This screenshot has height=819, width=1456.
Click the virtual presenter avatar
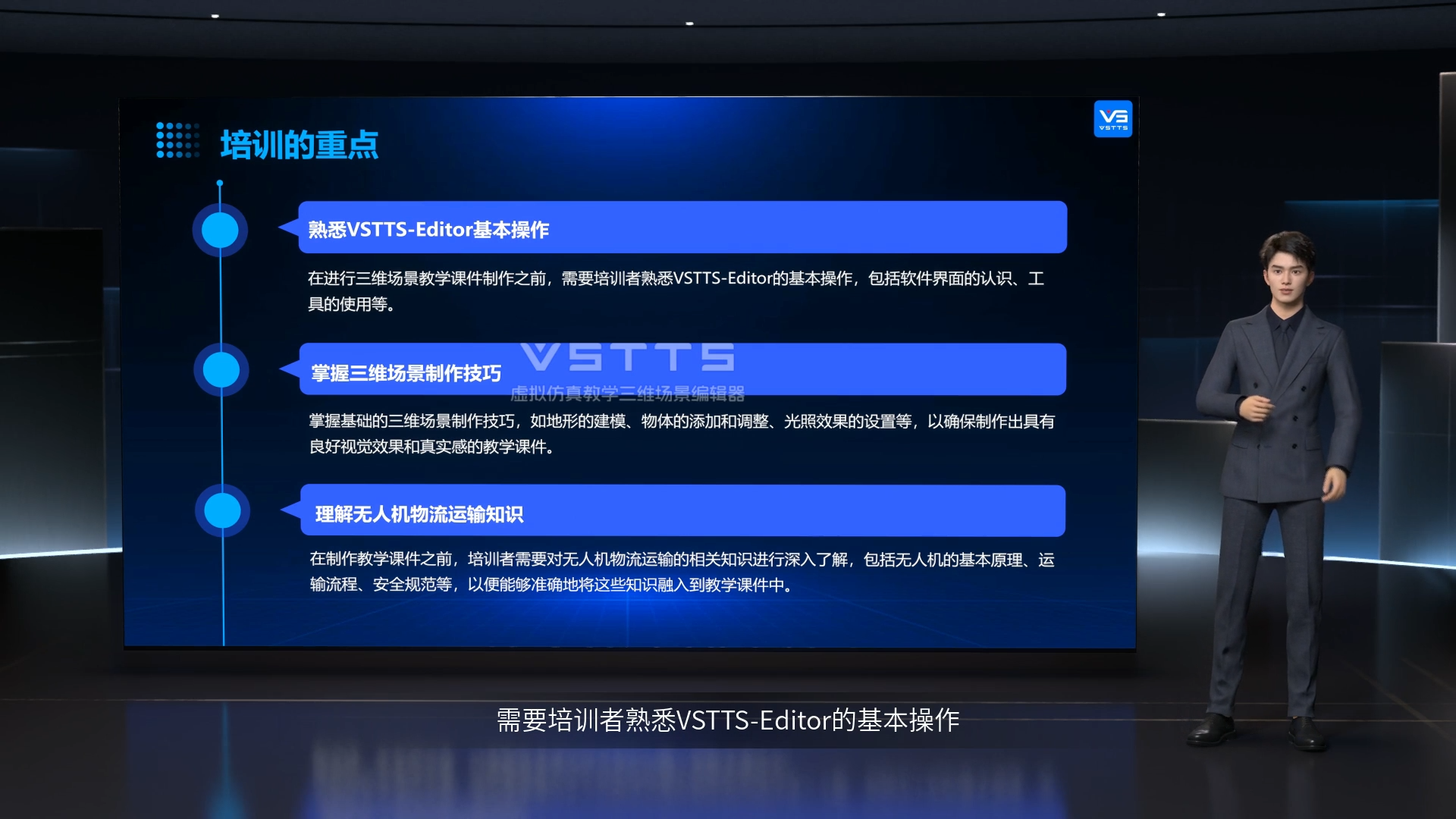pyautogui.click(x=1279, y=490)
